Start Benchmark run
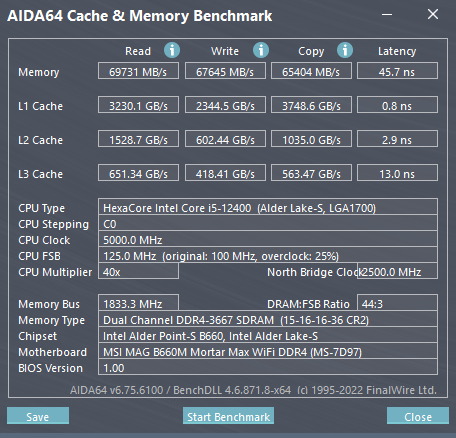Screen dimensions: 456x438 [x=228, y=416]
